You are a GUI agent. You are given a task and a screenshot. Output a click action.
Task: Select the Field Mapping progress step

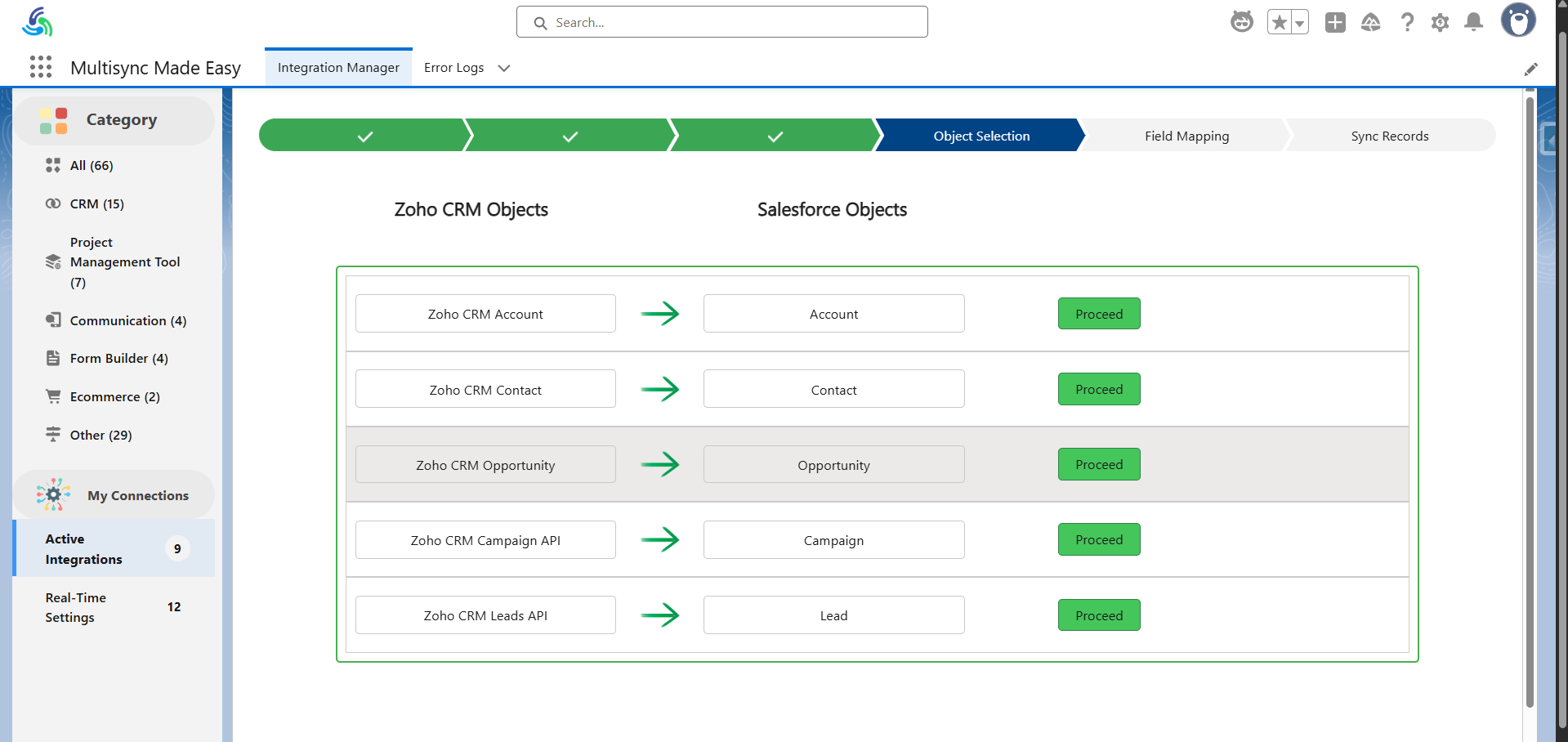[1186, 136]
